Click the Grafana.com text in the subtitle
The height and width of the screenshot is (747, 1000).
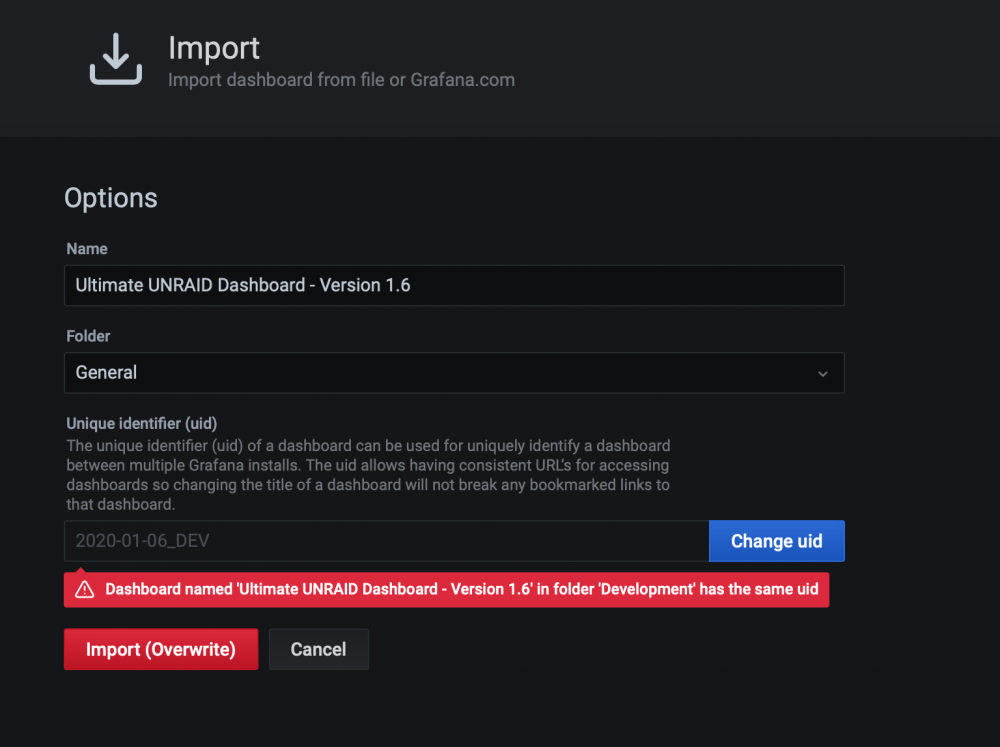click(x=462, y=80)
